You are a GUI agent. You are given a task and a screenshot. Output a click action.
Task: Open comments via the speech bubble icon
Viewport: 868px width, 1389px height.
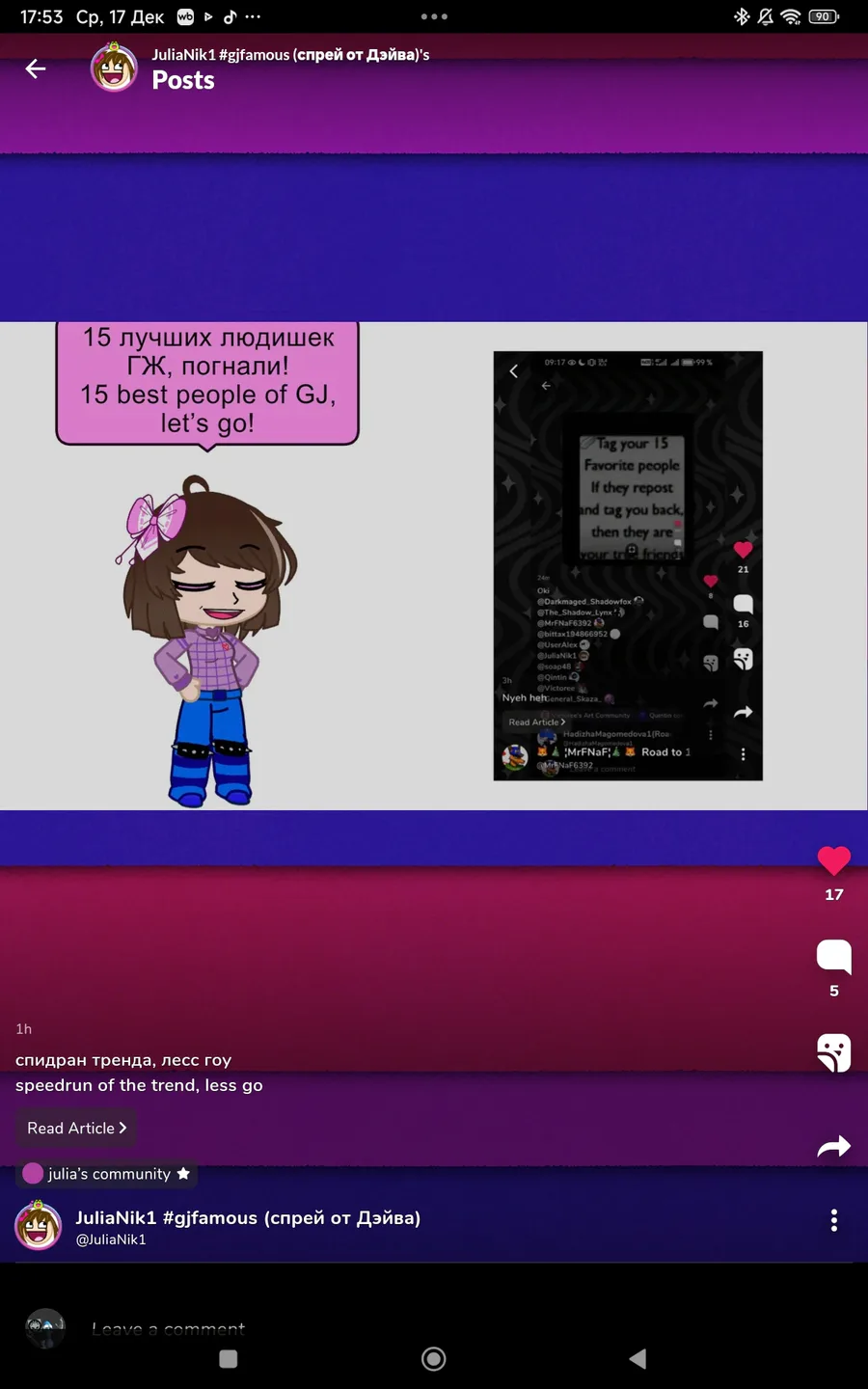pos(834,957)
